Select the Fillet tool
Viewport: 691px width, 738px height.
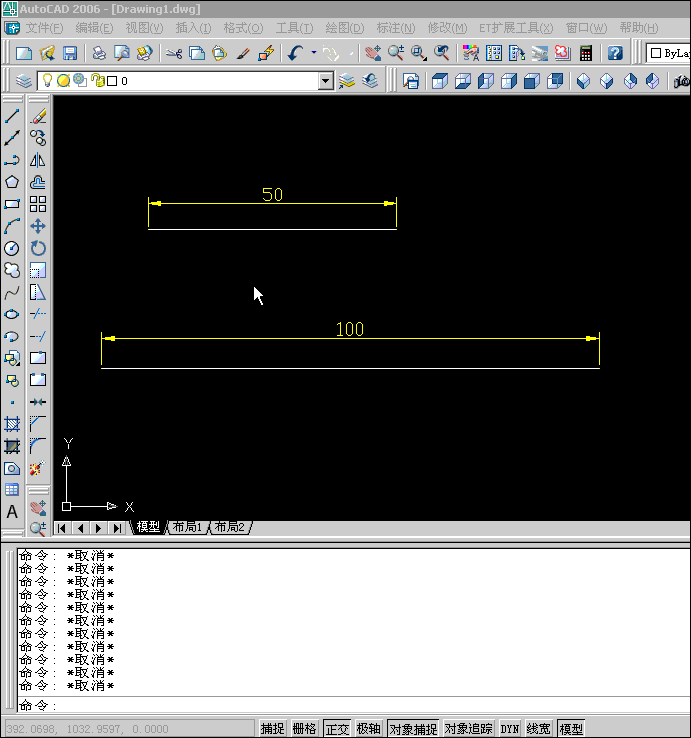[x=38, y=446]
